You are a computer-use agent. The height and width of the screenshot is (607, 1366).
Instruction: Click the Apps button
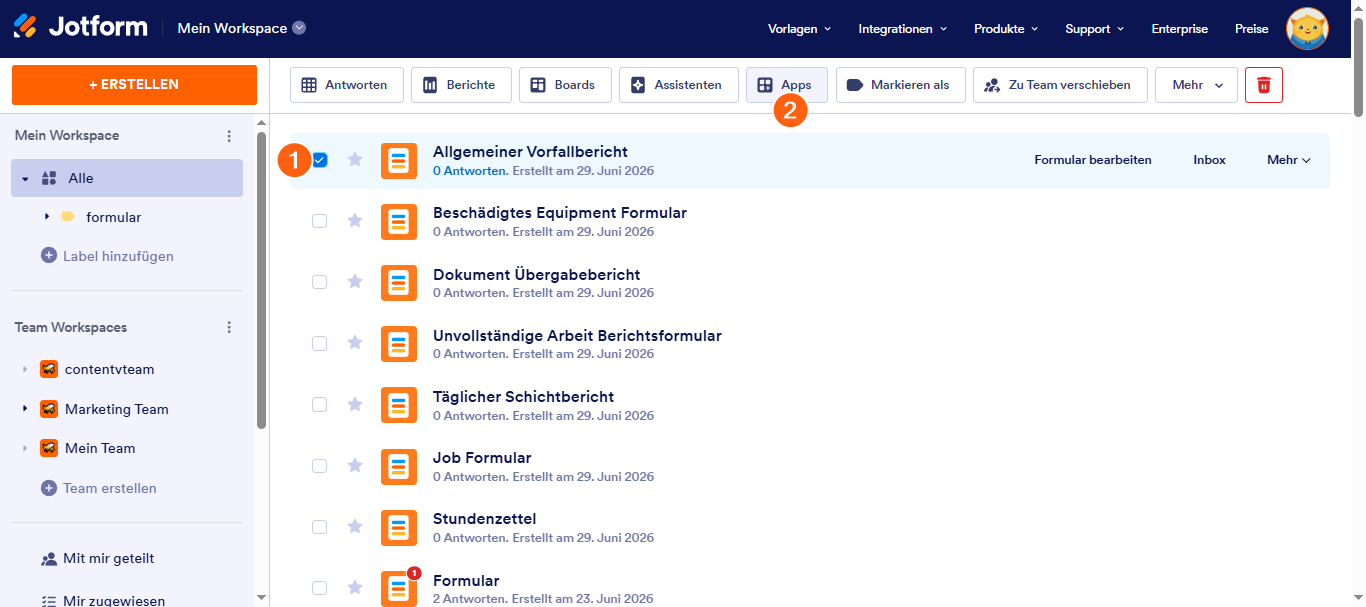(786, 85)
